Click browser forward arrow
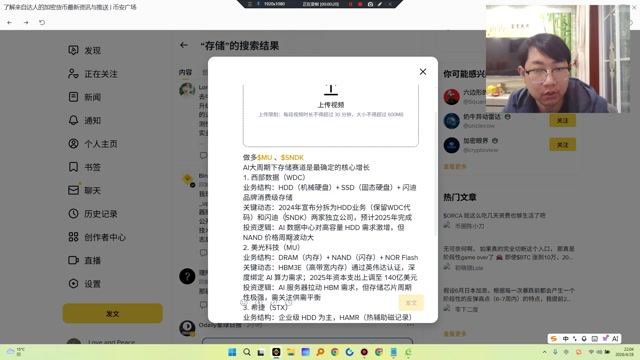Screen dimensions: 640x360 tap(26, 22)
